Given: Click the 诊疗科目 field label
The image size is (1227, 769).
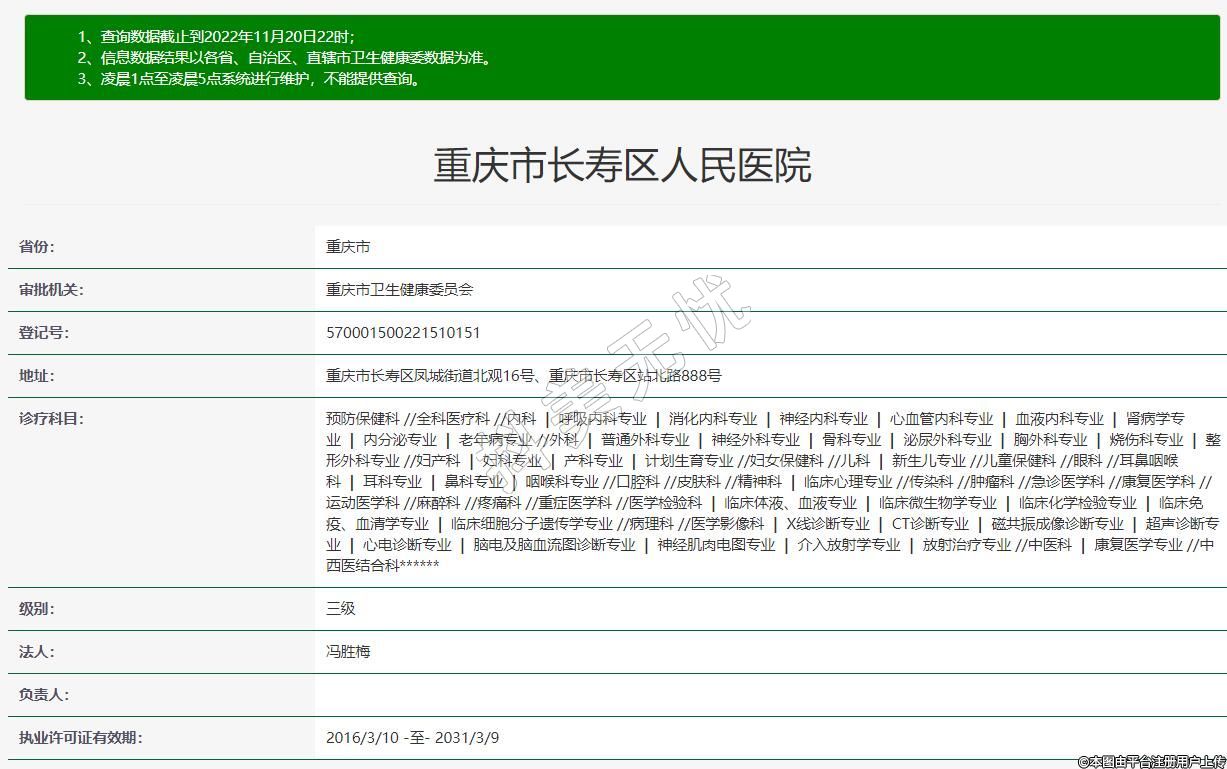Looking at the screenshot, I should click(51, 419).
